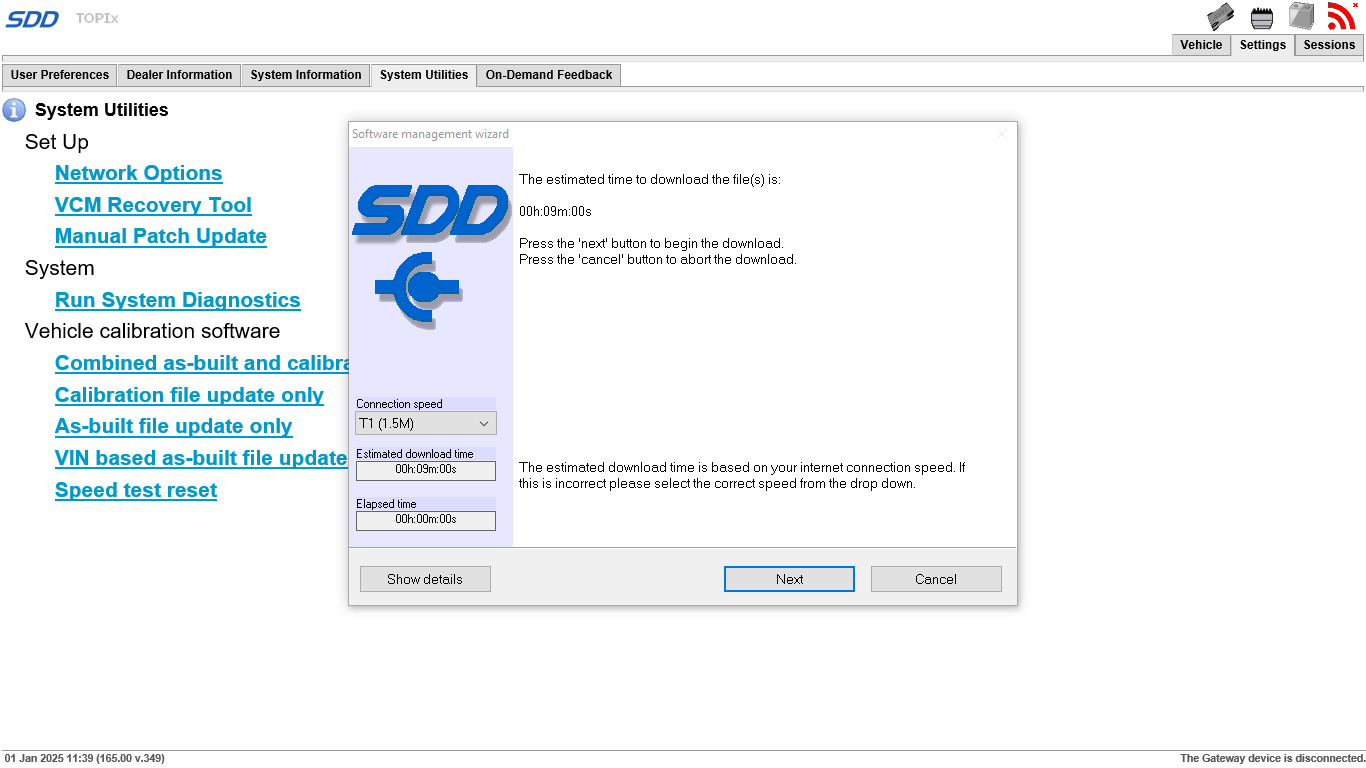The height and width of the screenshot is (768, 1366).
Task: Click the TOPIx label in header
Action: coord(97,18)
